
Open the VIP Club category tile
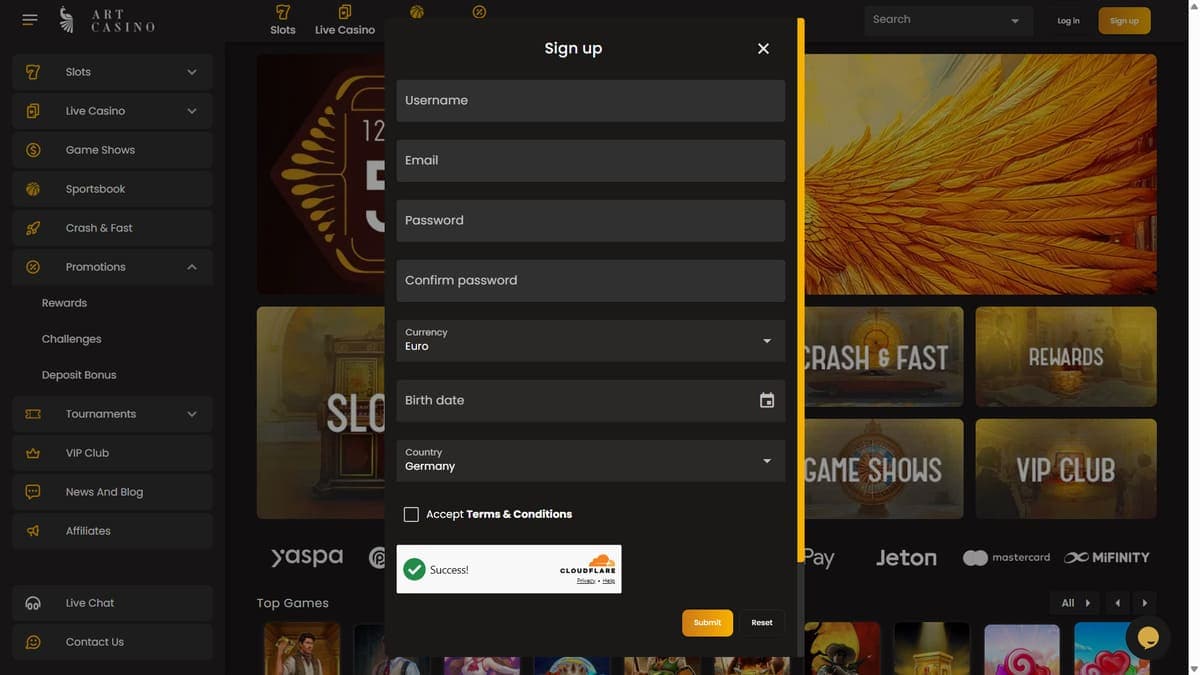coord(1066,469)
